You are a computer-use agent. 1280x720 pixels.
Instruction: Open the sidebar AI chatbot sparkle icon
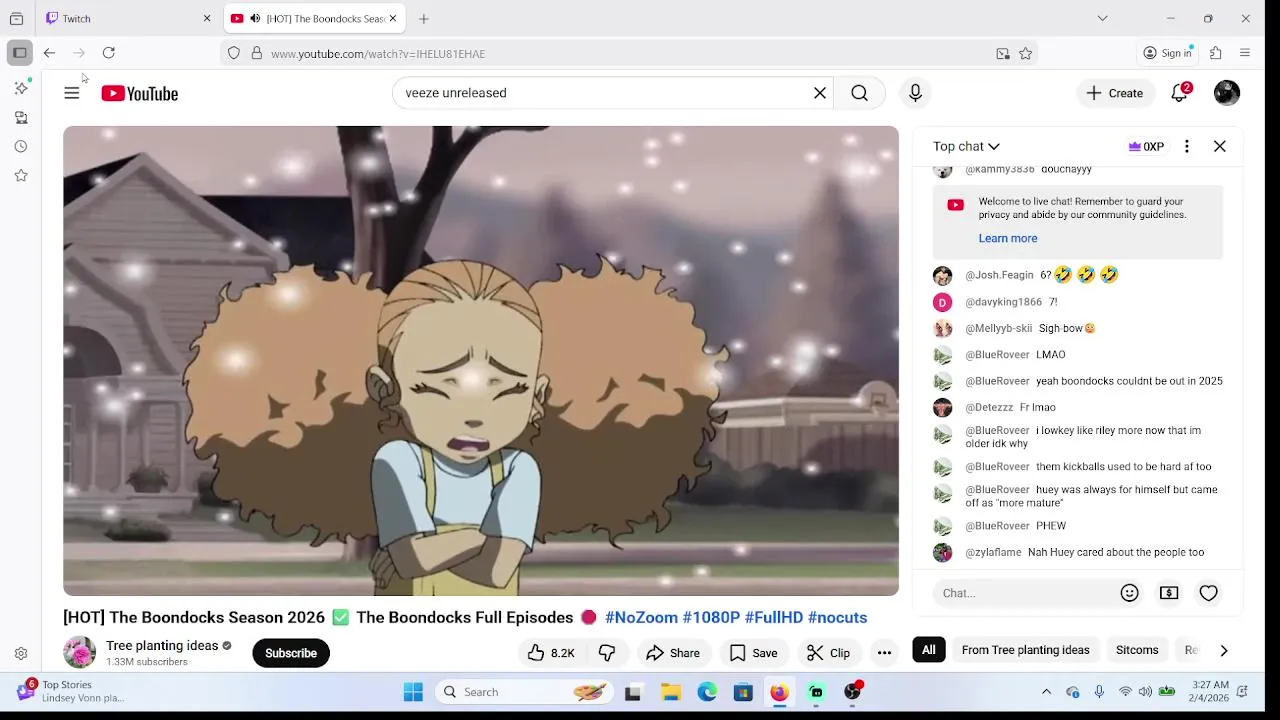21,88
